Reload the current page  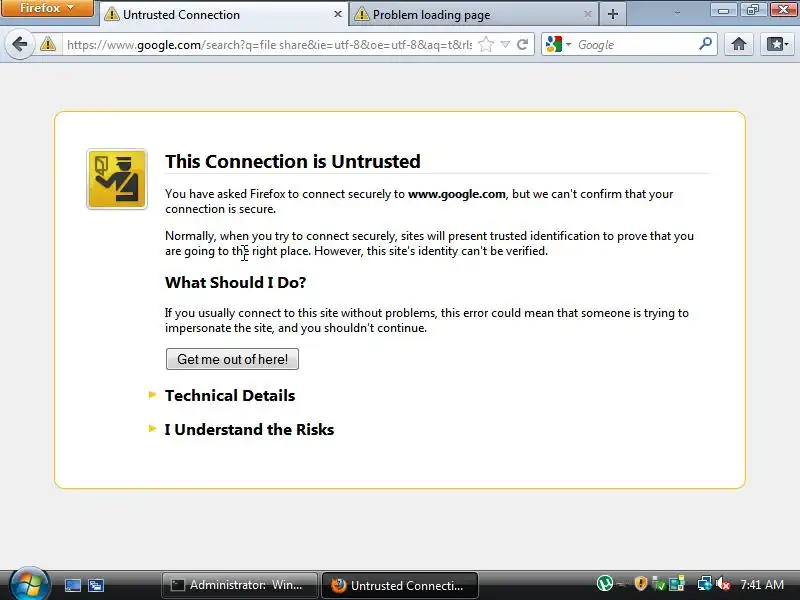pos(522,45)
